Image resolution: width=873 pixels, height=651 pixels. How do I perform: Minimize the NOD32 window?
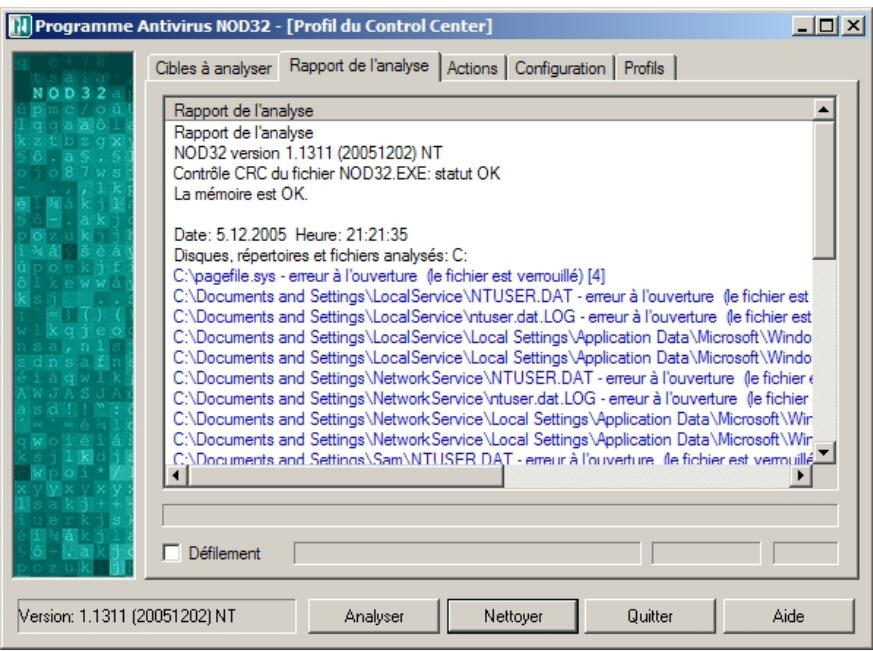[x=802, y=26]
